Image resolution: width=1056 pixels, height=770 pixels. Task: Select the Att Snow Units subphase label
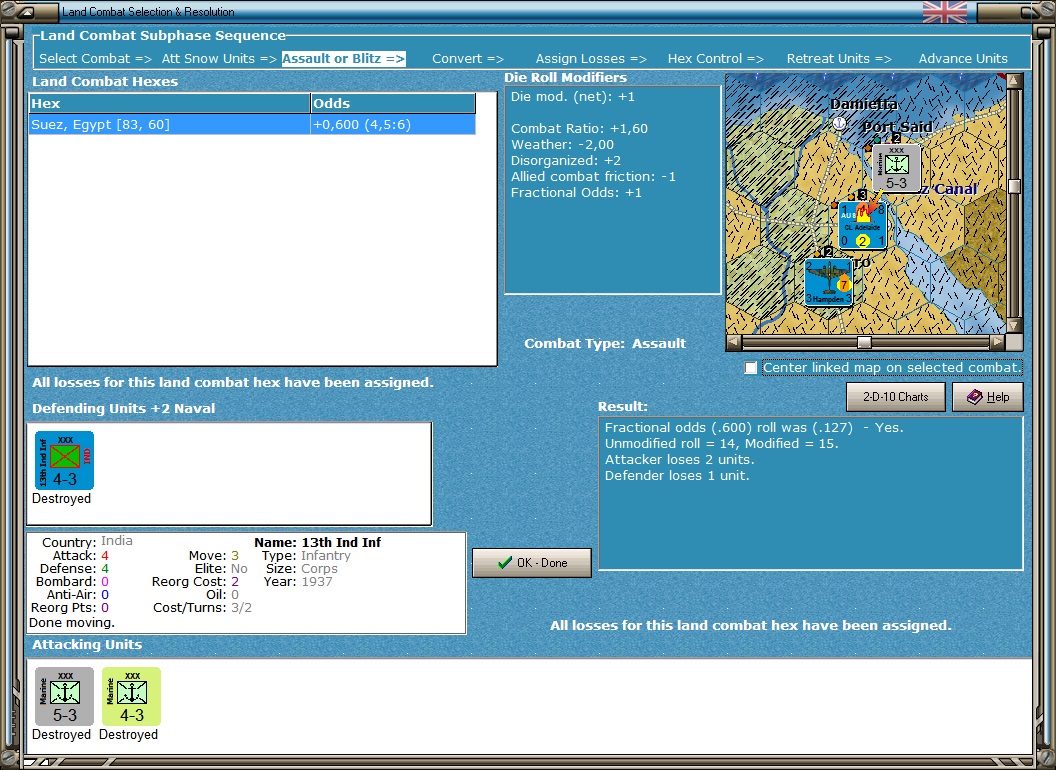(219, 59)
